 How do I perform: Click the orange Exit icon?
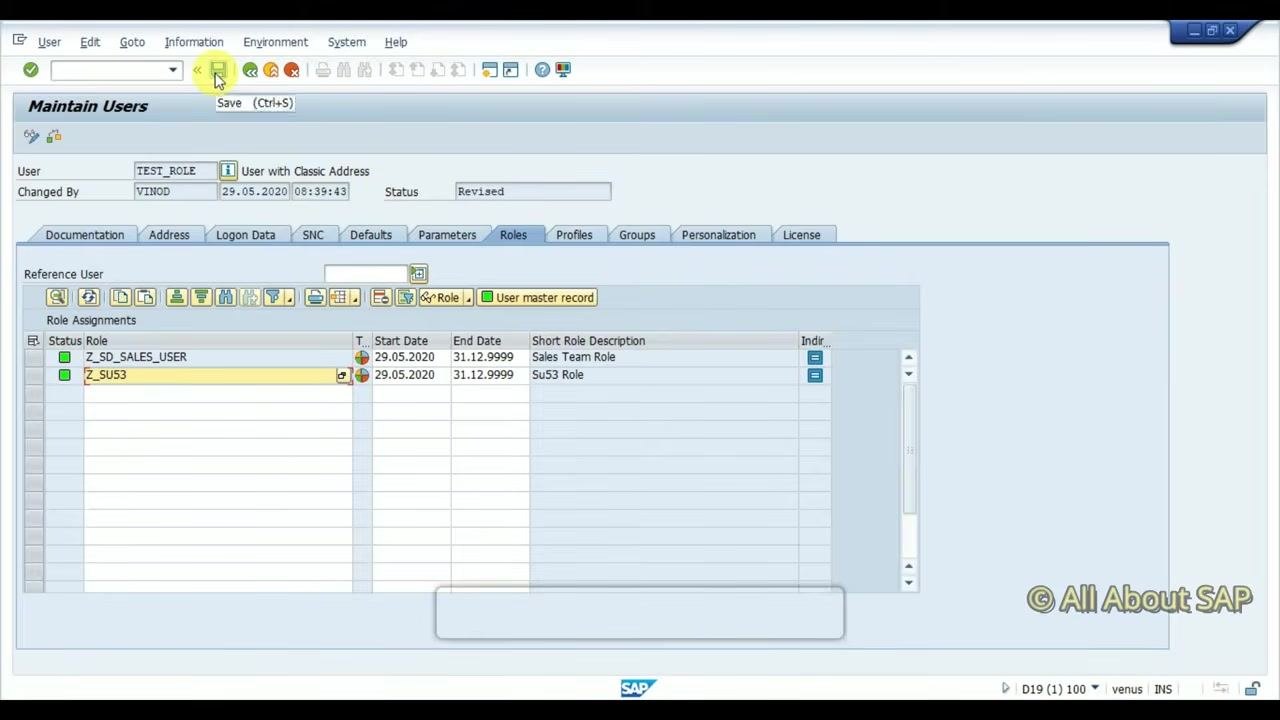pyautogui.click(x=271, y=70)
